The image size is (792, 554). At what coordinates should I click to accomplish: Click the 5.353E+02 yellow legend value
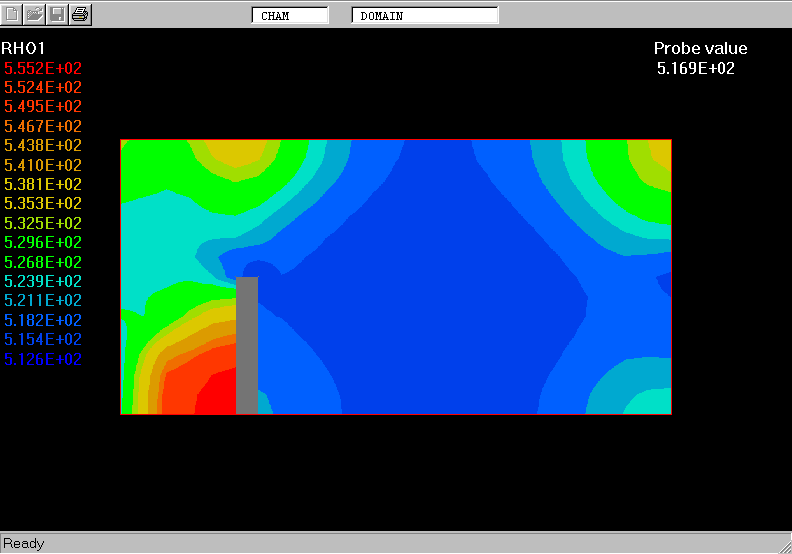(43, 204)
